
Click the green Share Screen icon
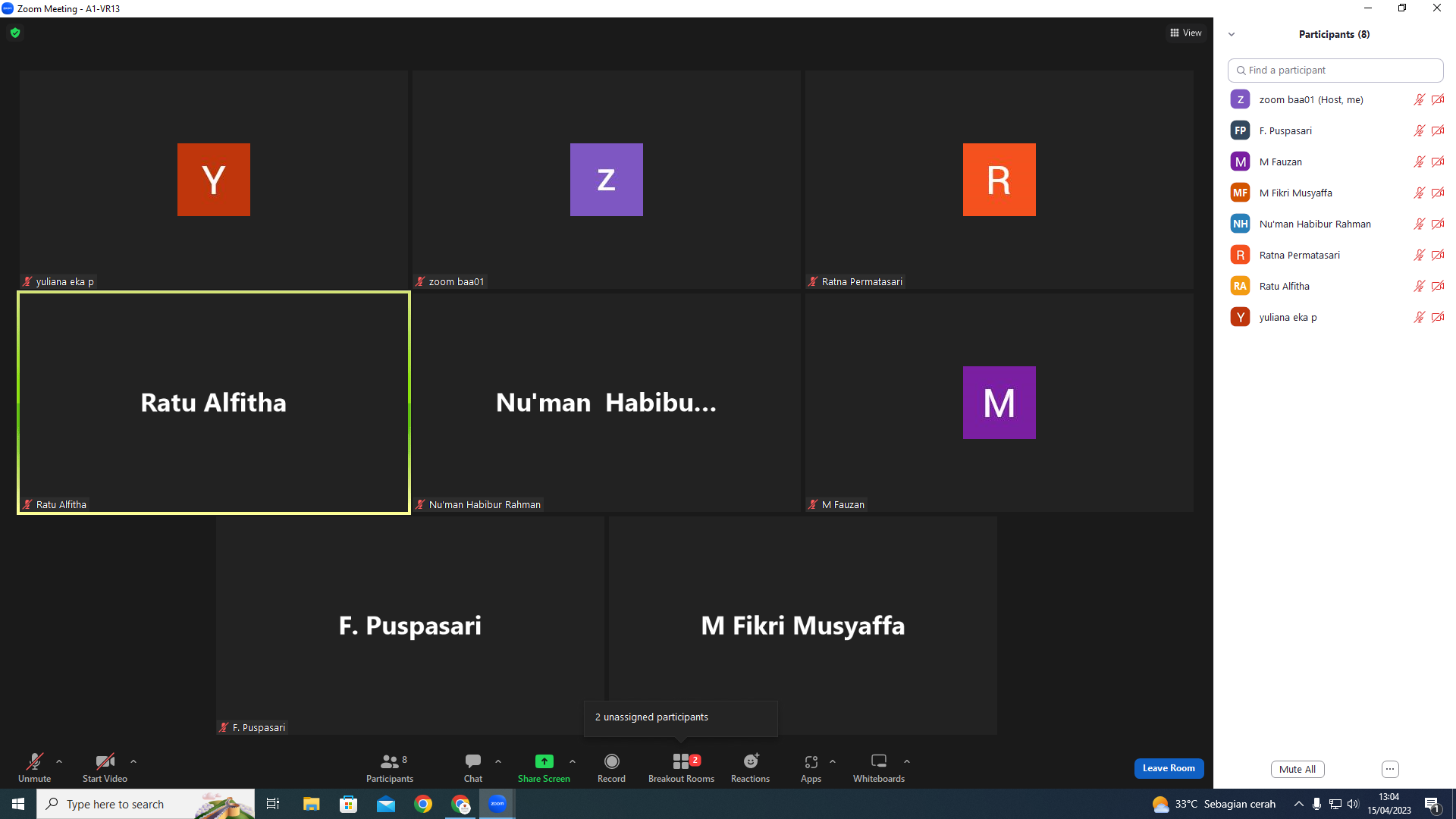pyautogui.click(x=544, y=761)
